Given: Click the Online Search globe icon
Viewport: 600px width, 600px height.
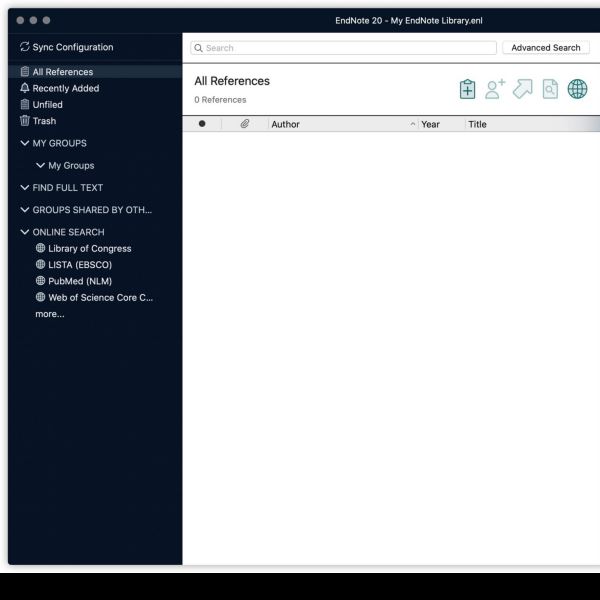Looking at the screenshot, I should click(577, 89).
